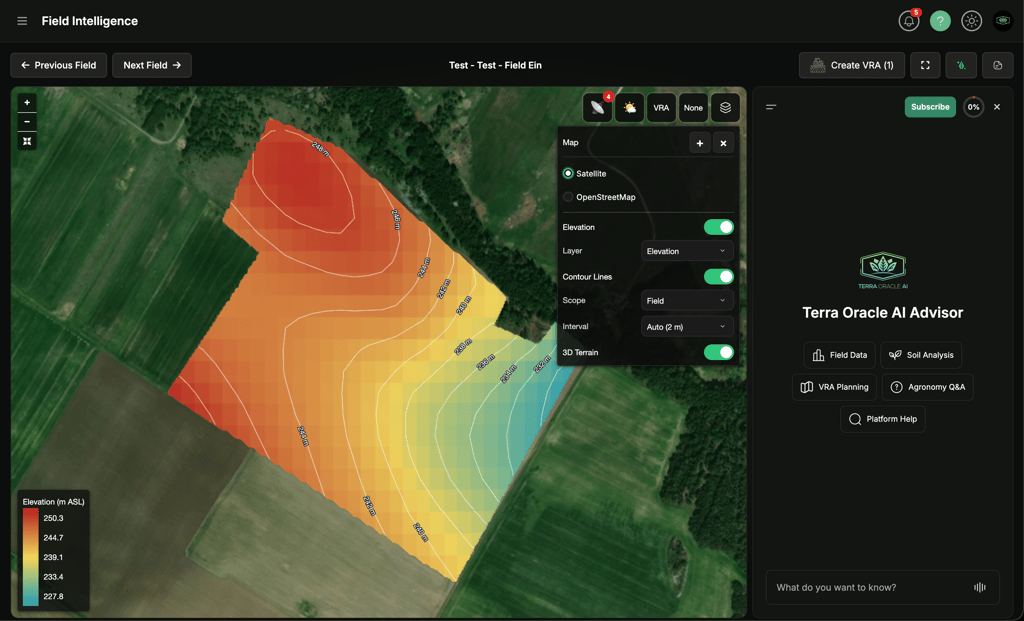The image size is (1024, 621).
Task: Select the VRA Planning suggestion
Action: tap(835, 387)
